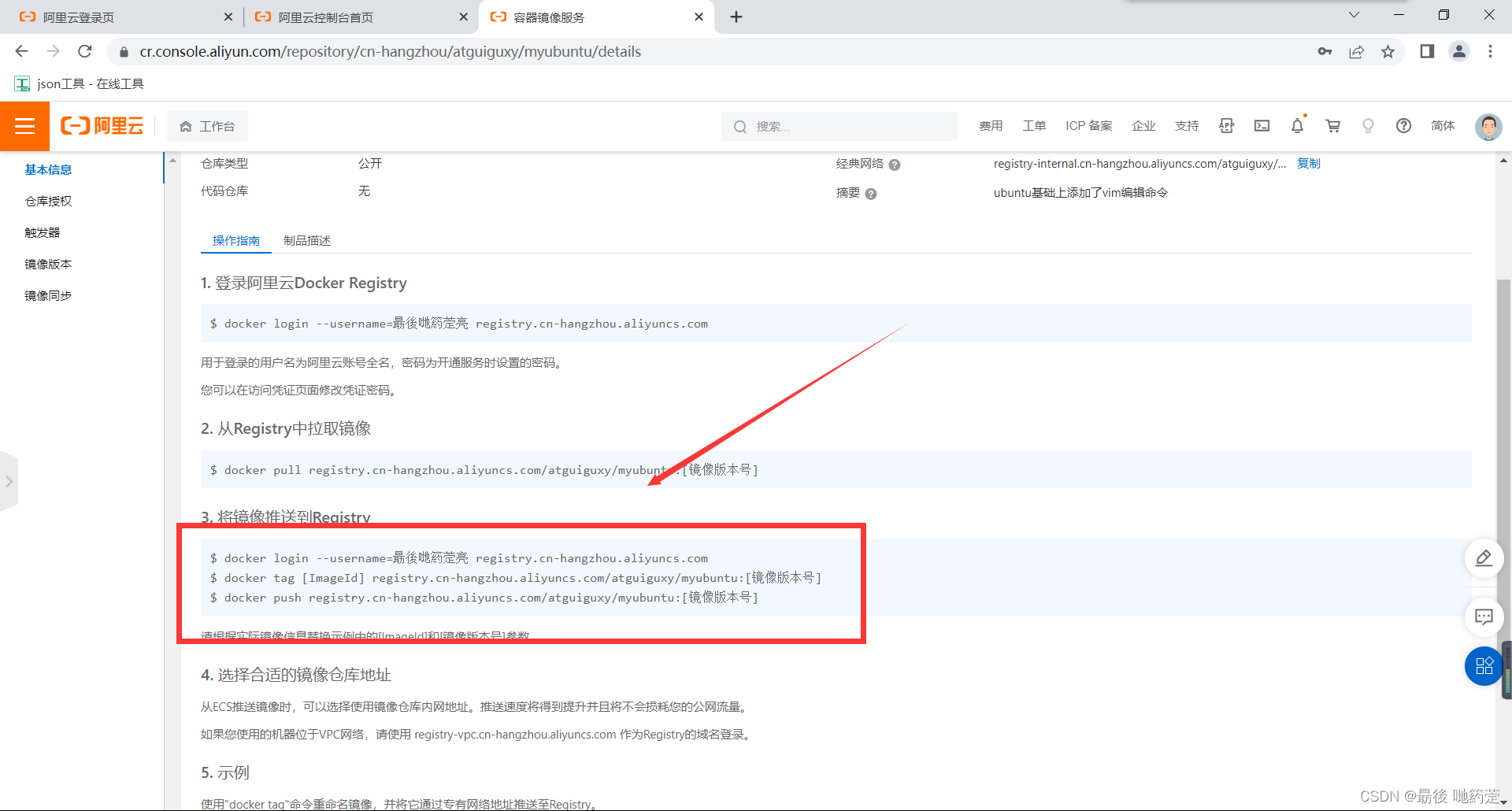Open the 费用 billing menu
Screen dimensions: 1512x811
(x=991, y=126)
